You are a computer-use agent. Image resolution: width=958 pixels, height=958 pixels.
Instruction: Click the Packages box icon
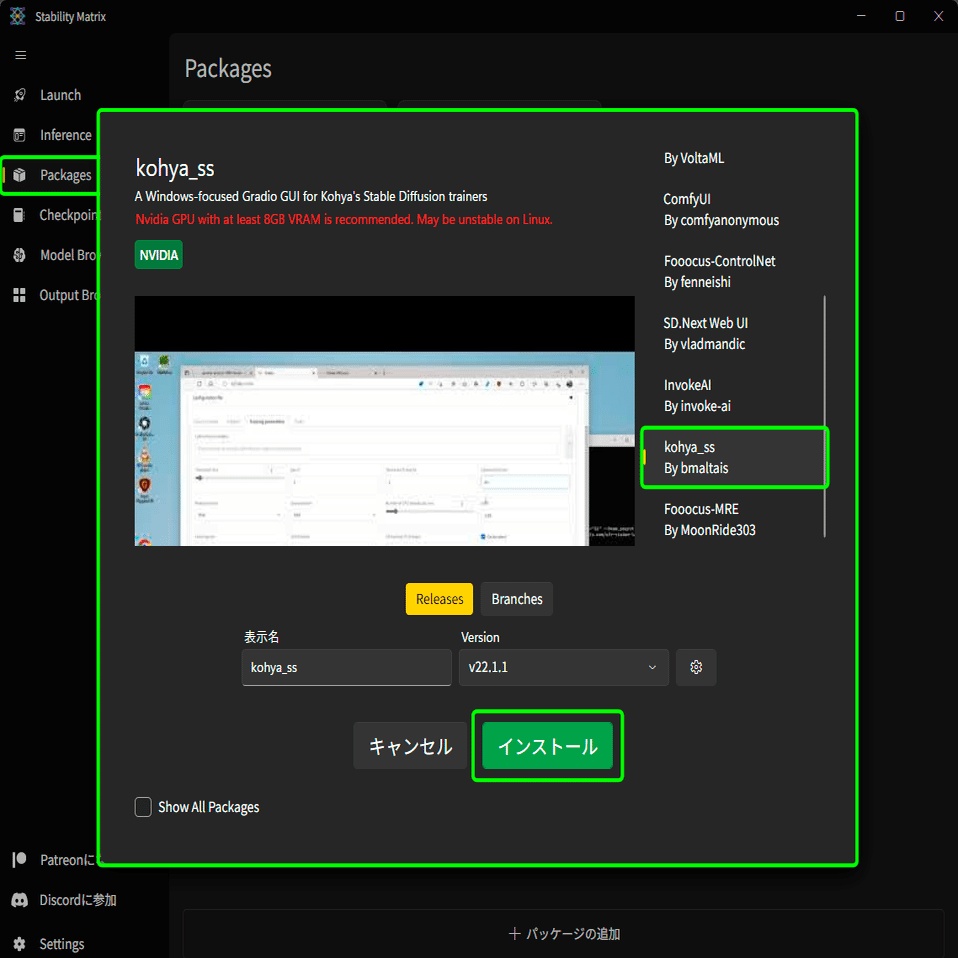20,175
